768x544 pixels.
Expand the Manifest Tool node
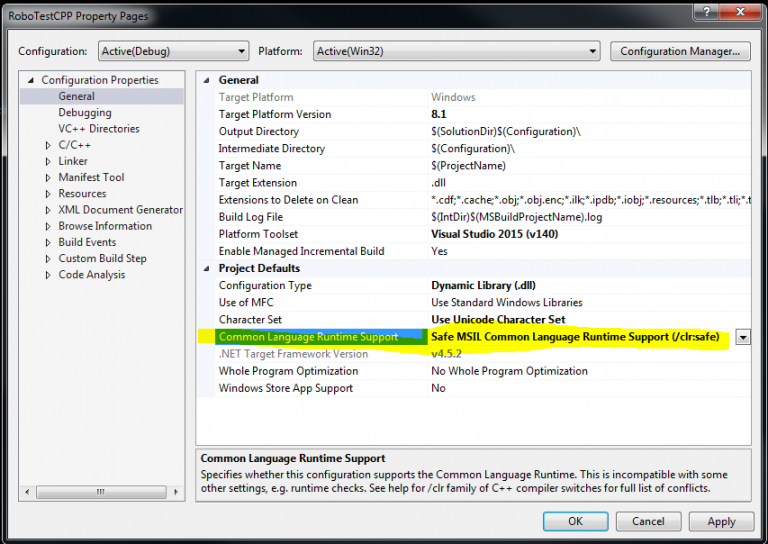click(x=48, y=178)
